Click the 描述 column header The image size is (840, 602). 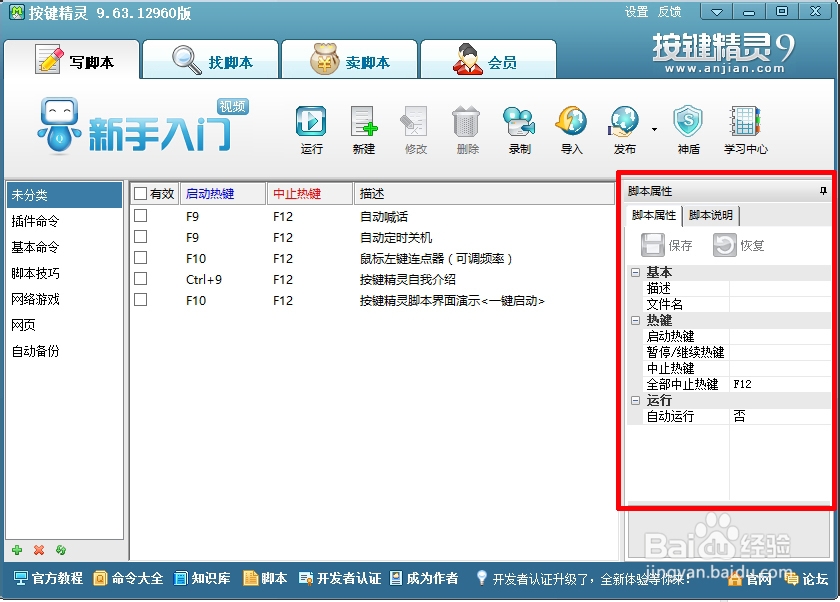pos(484,193)
